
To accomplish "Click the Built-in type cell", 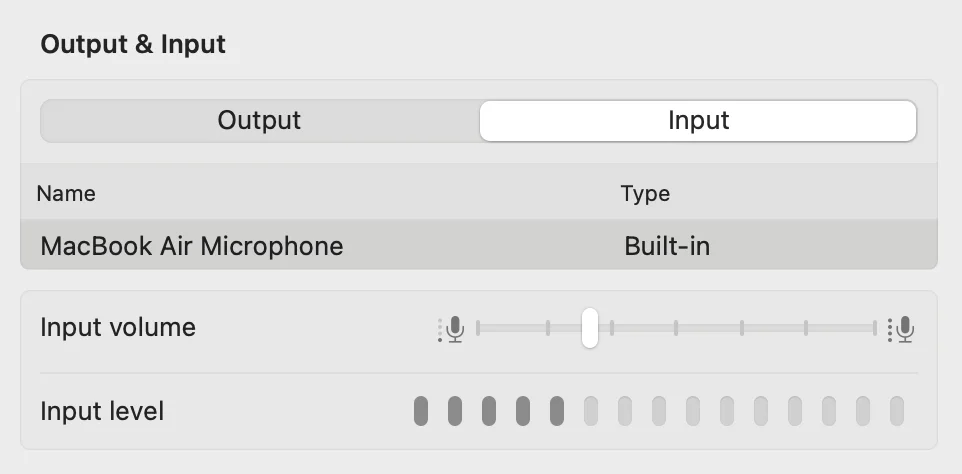I will pos(667,246).
